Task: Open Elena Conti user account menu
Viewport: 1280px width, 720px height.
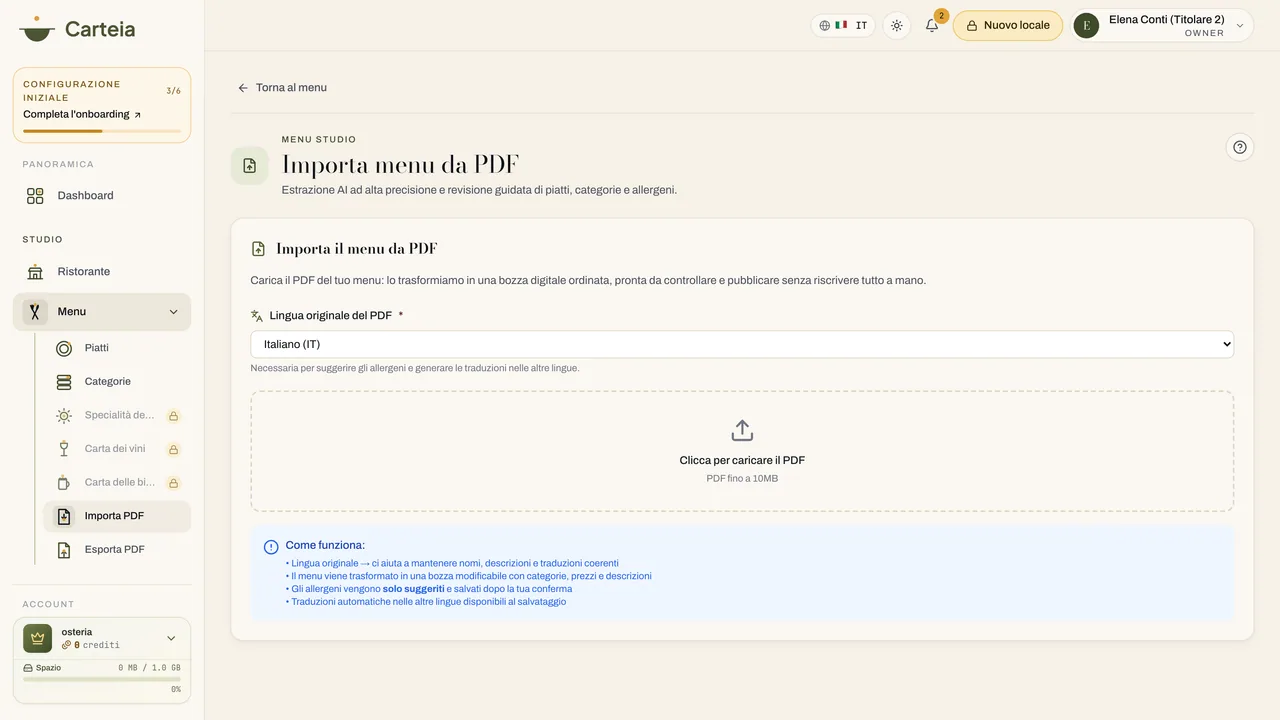Action: (1162, 26)
